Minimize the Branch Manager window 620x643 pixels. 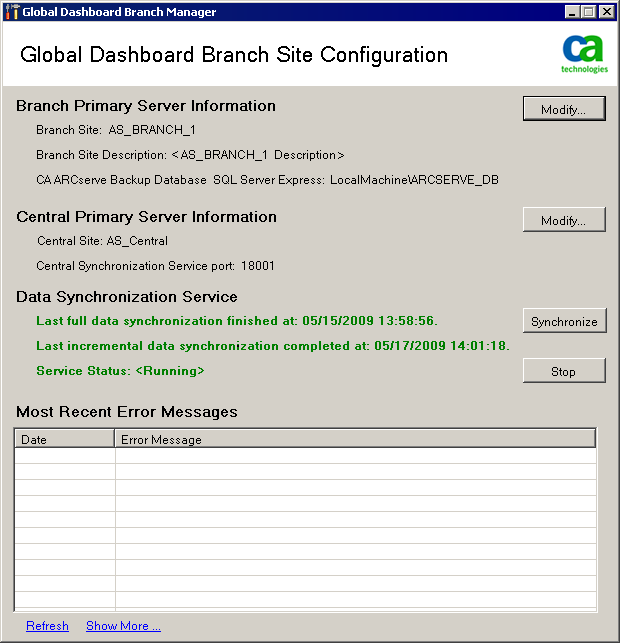tap(572, 12)
